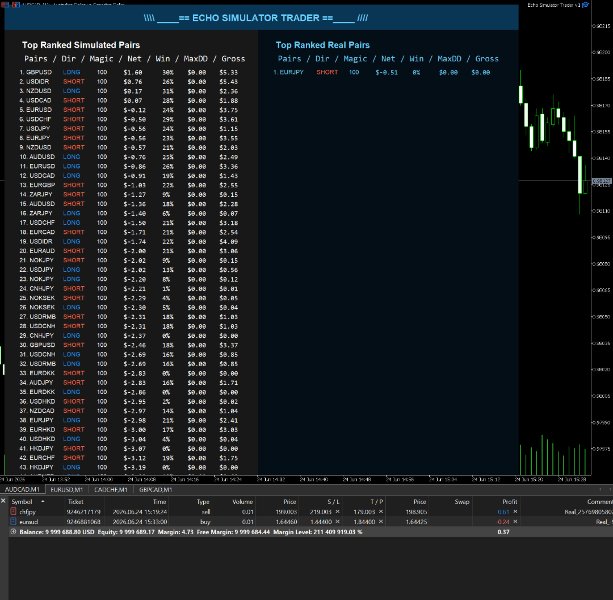613x600 pixels.
Task: Select row 5 EURUSD SHORT
Action: (129, 110)
